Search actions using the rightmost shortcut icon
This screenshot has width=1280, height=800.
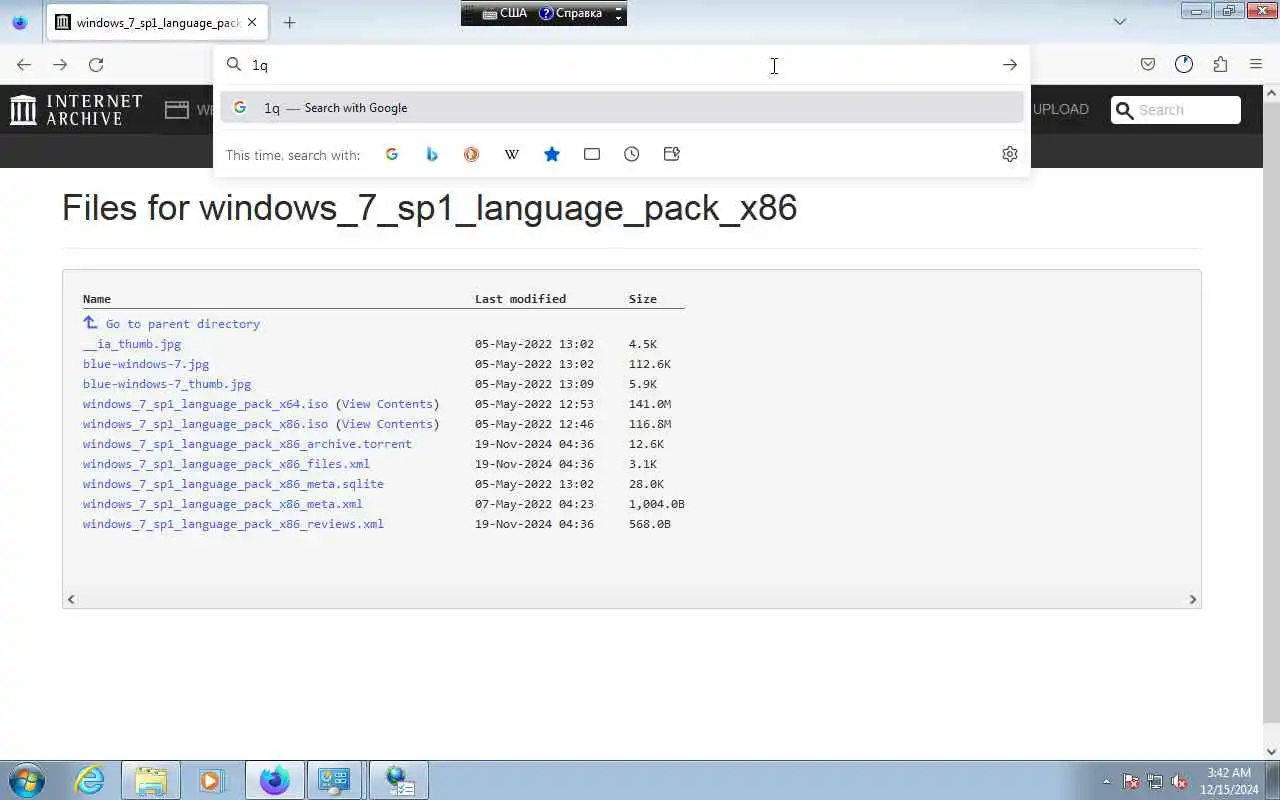(x=672, y=154)
